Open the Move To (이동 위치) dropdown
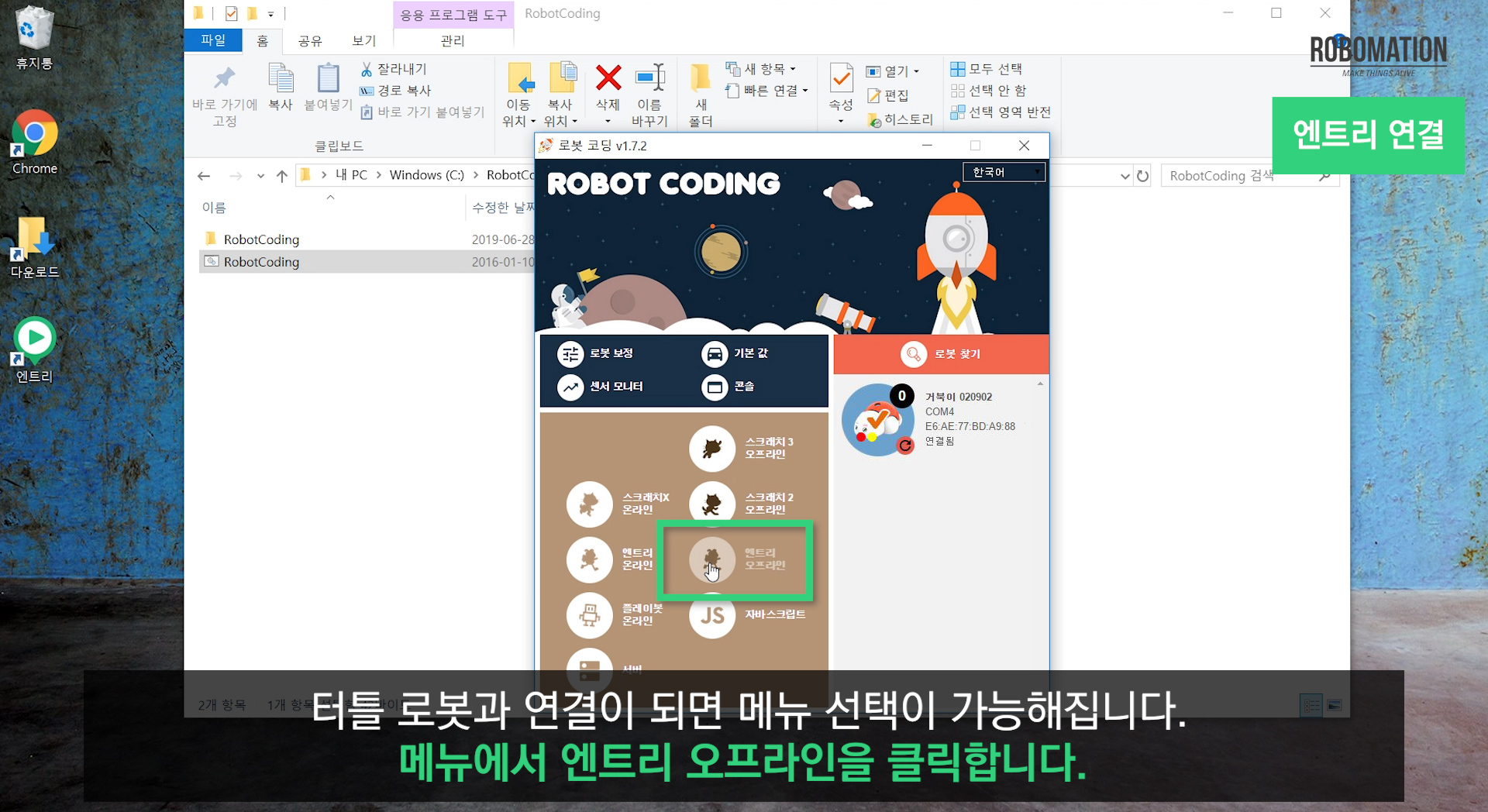Viewport: 1488px width, 812px height. coord(518,96)
